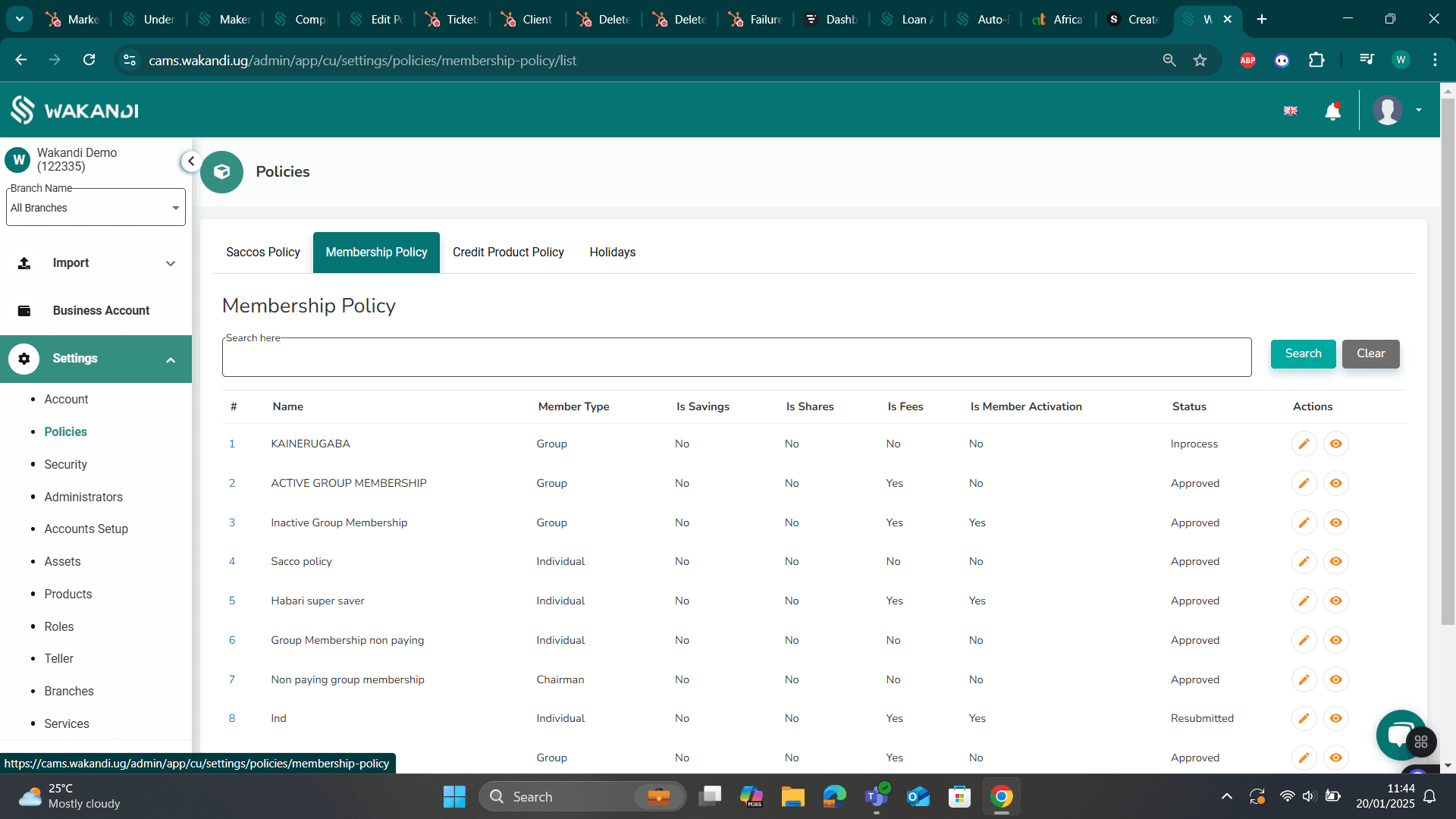The width and height of the screenshot is (1456, 819).
Task: Collapse the Settings menu chevron
Action: click(x=171, y=359)
